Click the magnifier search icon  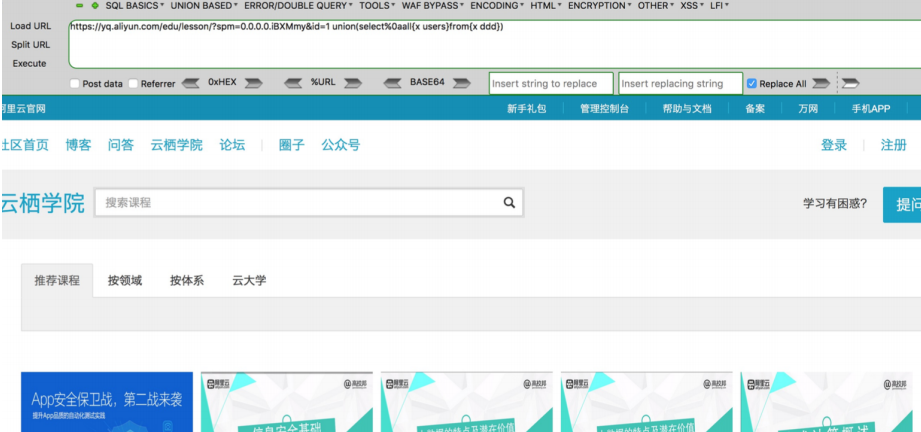[509, 203]
